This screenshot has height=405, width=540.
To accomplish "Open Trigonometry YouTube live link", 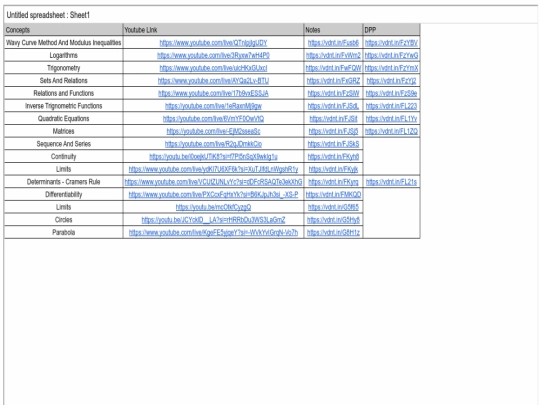I will [x=213, y=68].
